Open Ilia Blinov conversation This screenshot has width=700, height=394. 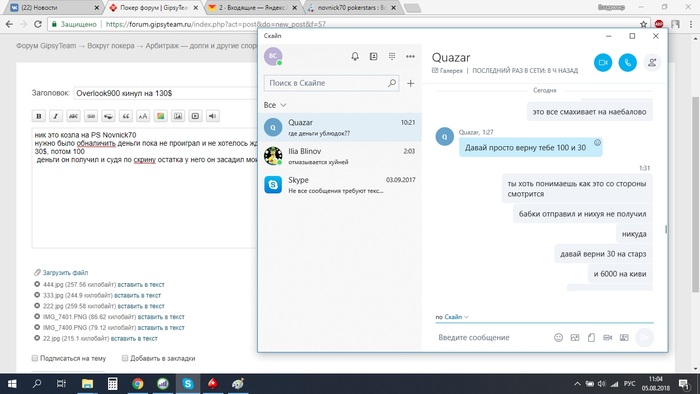340,156
